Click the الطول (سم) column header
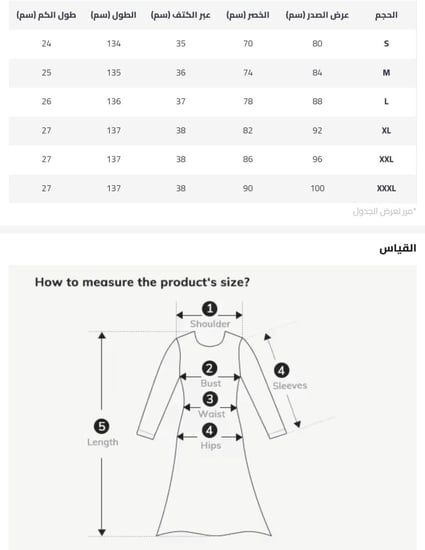The image size is (425, 550). click(x=114, y=15)
